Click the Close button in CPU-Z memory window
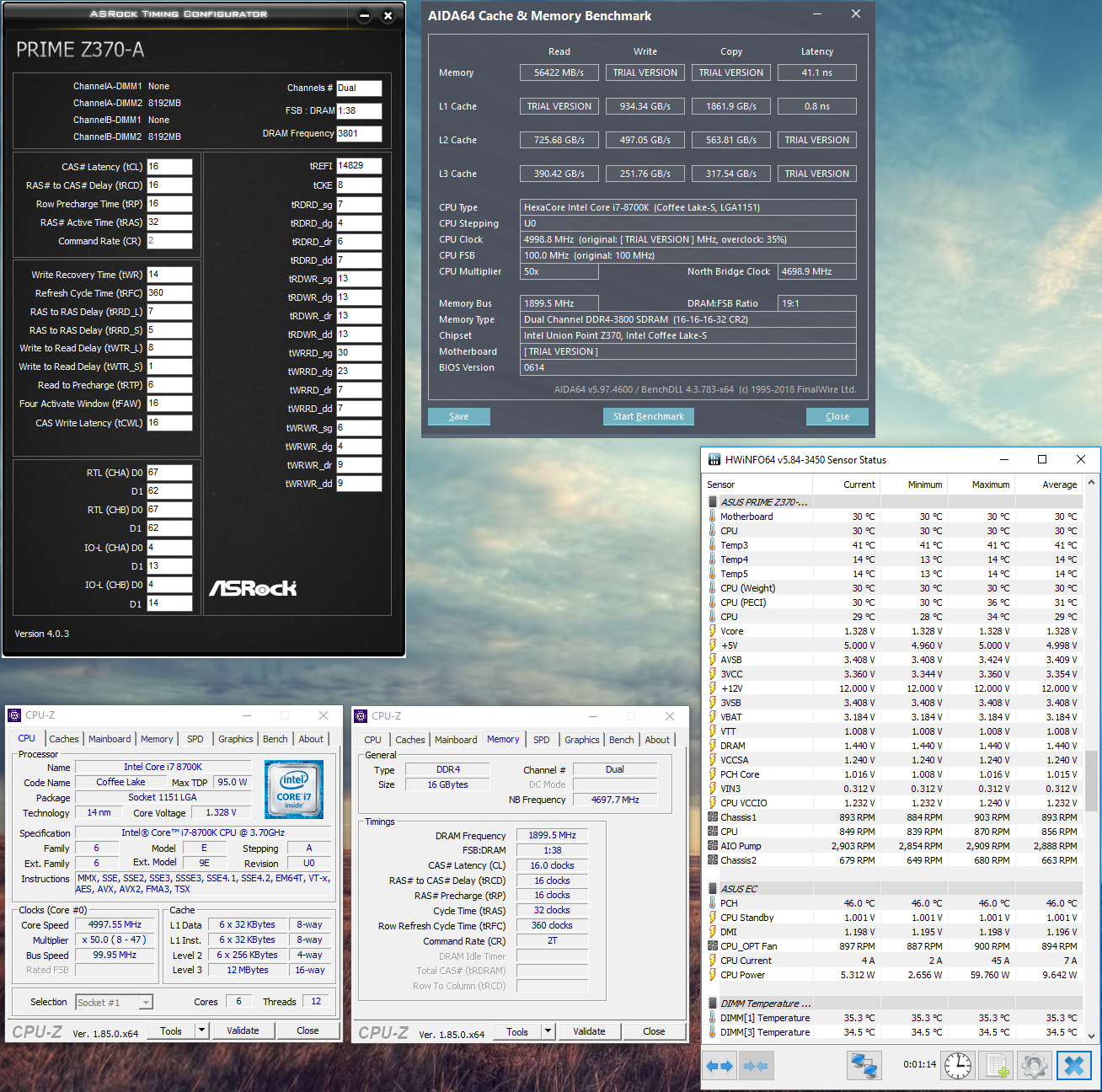Viewport: 1102px width, 1092px height. pos(654,1031)
